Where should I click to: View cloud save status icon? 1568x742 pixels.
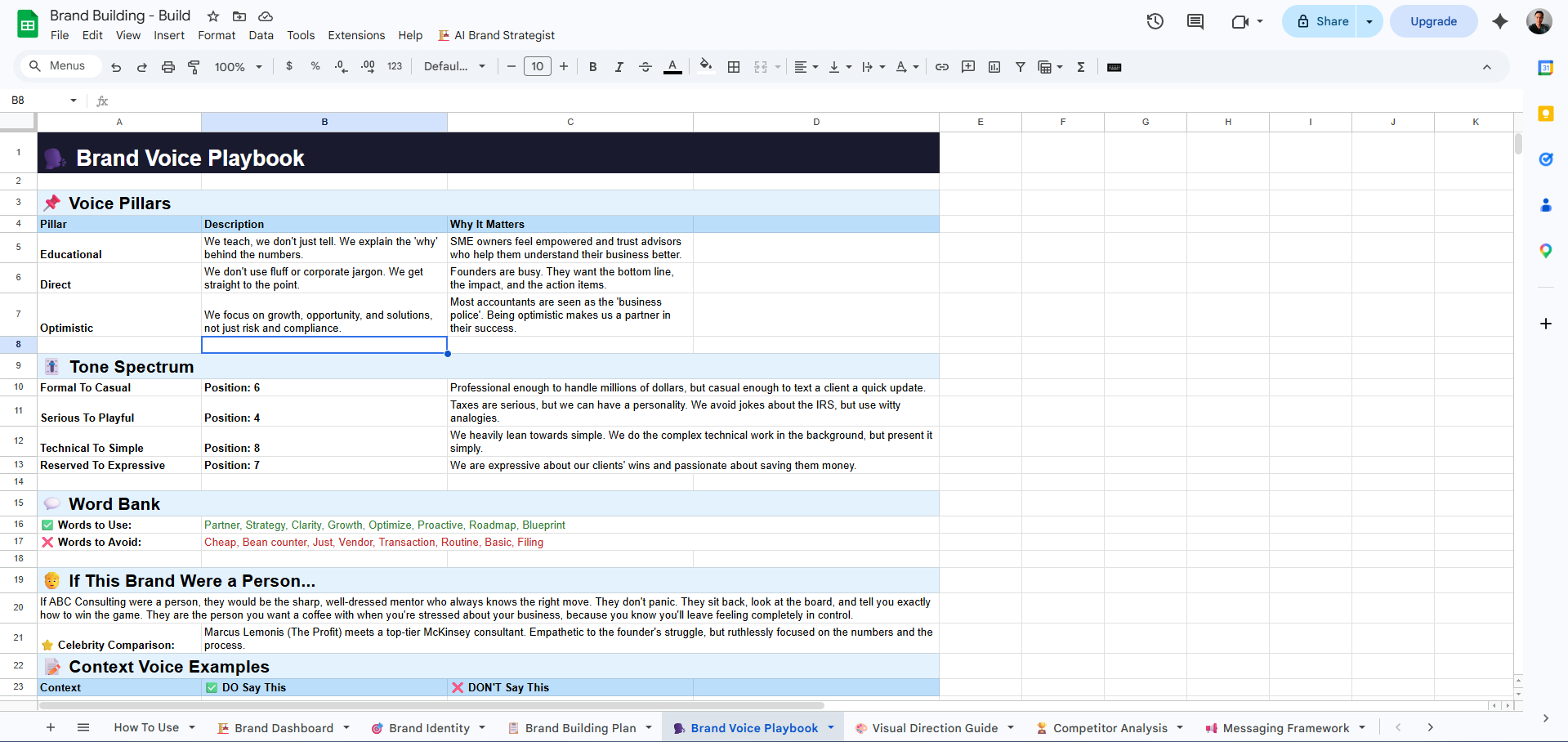[x=266, y=16]
